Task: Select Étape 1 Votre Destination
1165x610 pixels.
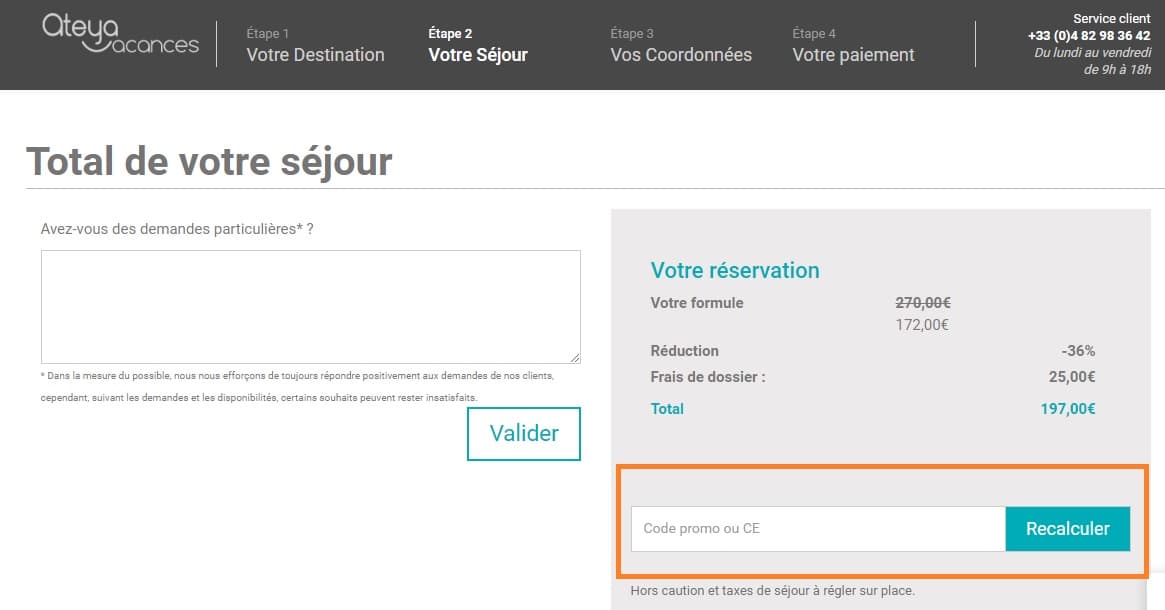Action: (315, 45)
